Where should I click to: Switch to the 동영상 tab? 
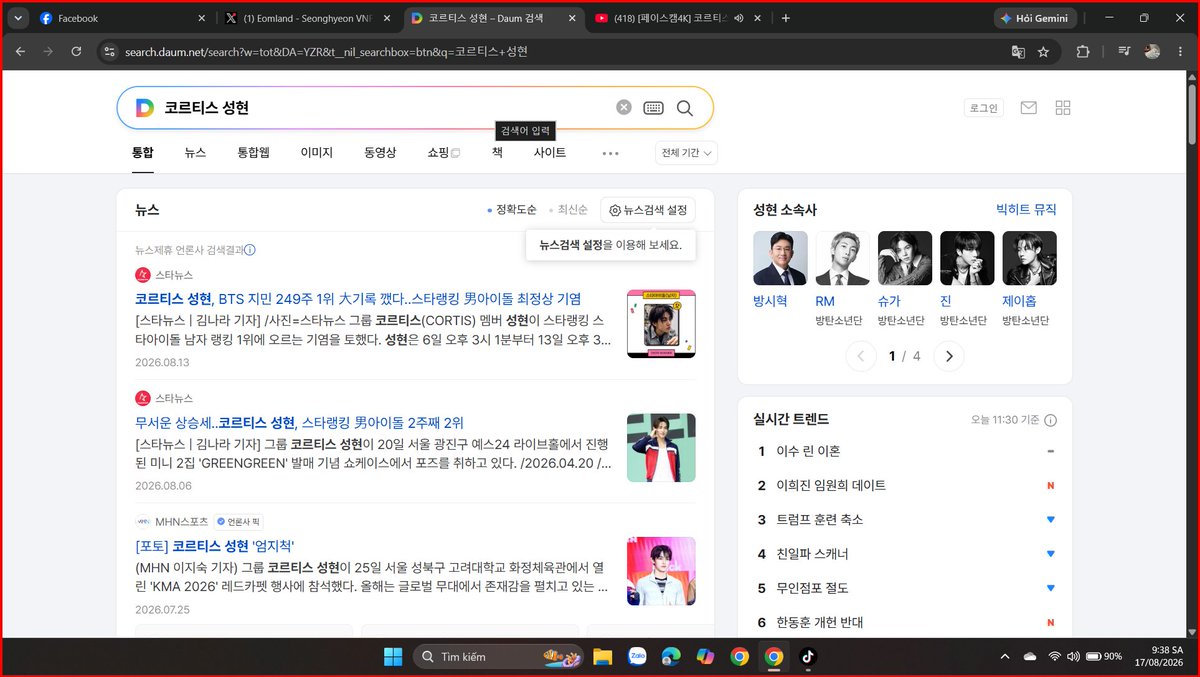[x=380, y=153]
